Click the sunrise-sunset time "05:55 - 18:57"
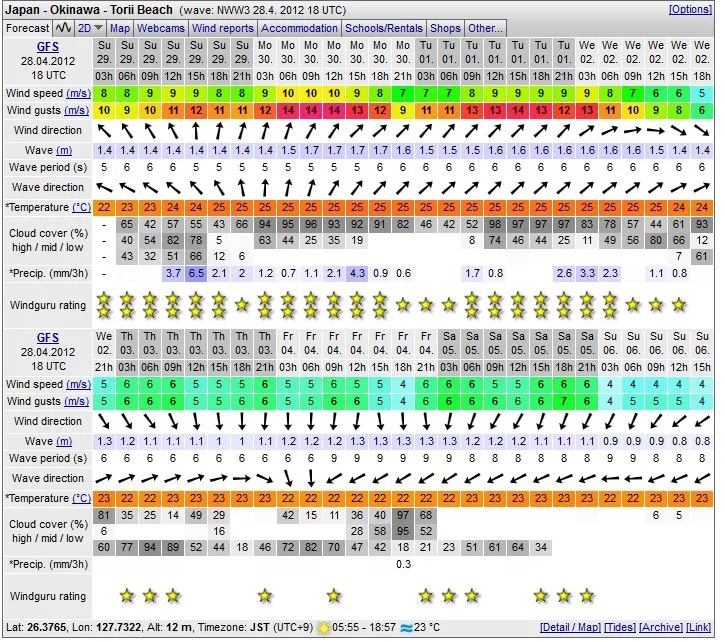This screenshot has width=725, height=642. [364, 628]
